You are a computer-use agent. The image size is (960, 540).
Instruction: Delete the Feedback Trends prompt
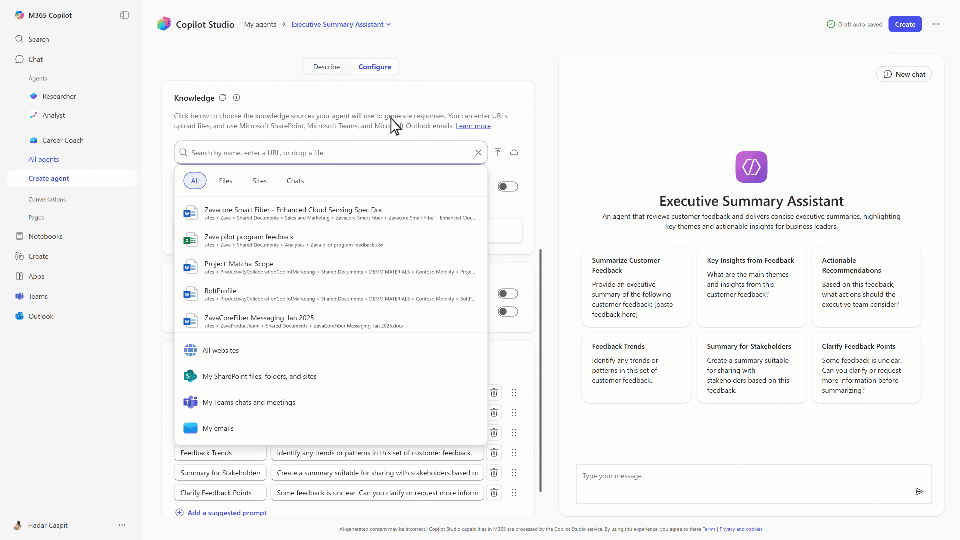coord(494,452)
